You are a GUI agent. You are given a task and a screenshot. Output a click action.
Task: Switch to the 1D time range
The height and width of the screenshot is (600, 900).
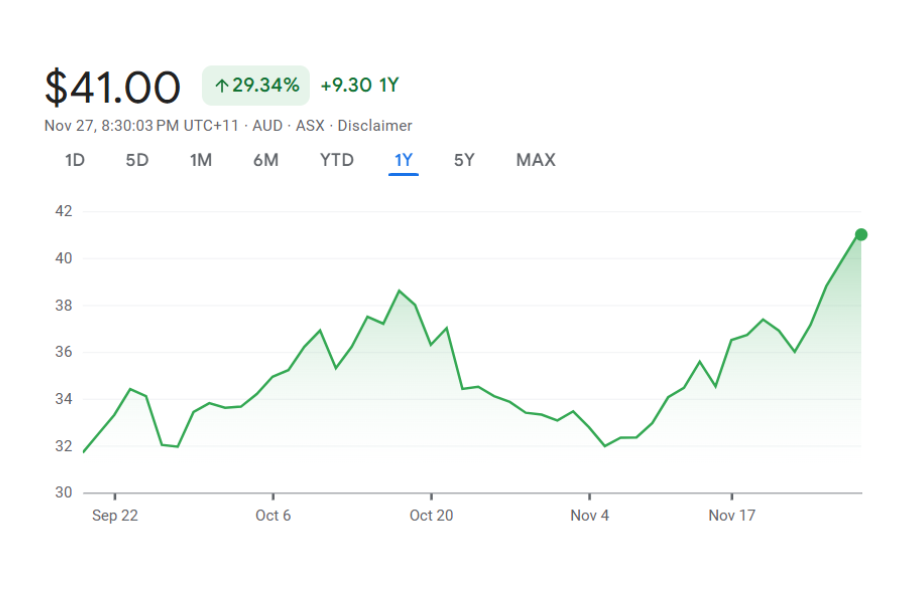[74, 160]
